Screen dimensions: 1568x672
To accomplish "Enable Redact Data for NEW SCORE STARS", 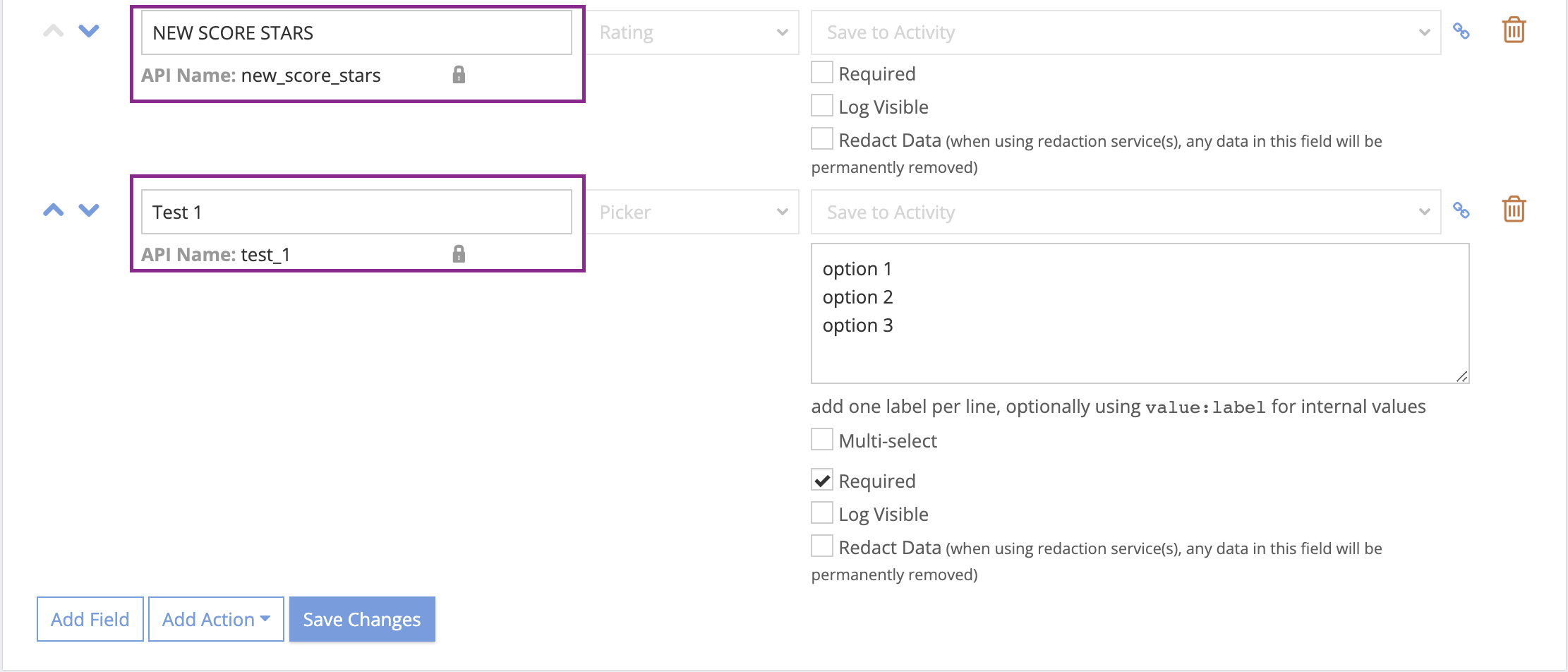I will (822, 139).
